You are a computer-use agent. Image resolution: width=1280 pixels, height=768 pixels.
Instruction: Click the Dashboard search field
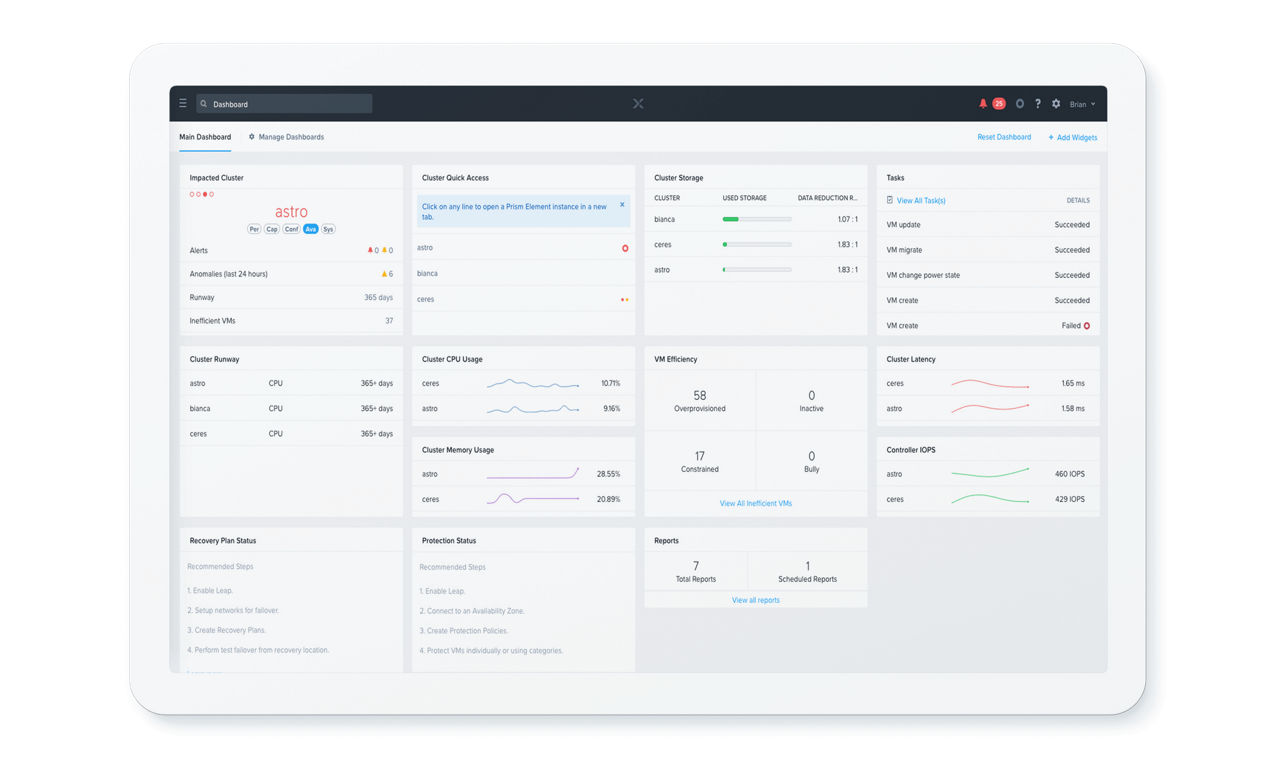(x=285, y=104)
